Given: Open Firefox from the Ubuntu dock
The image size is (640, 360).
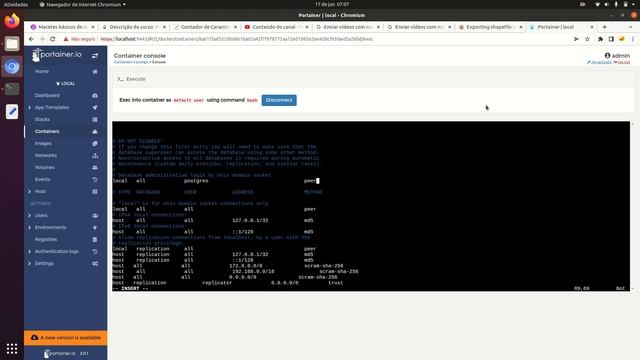Looking at the screenshot, I should (12, 21).
